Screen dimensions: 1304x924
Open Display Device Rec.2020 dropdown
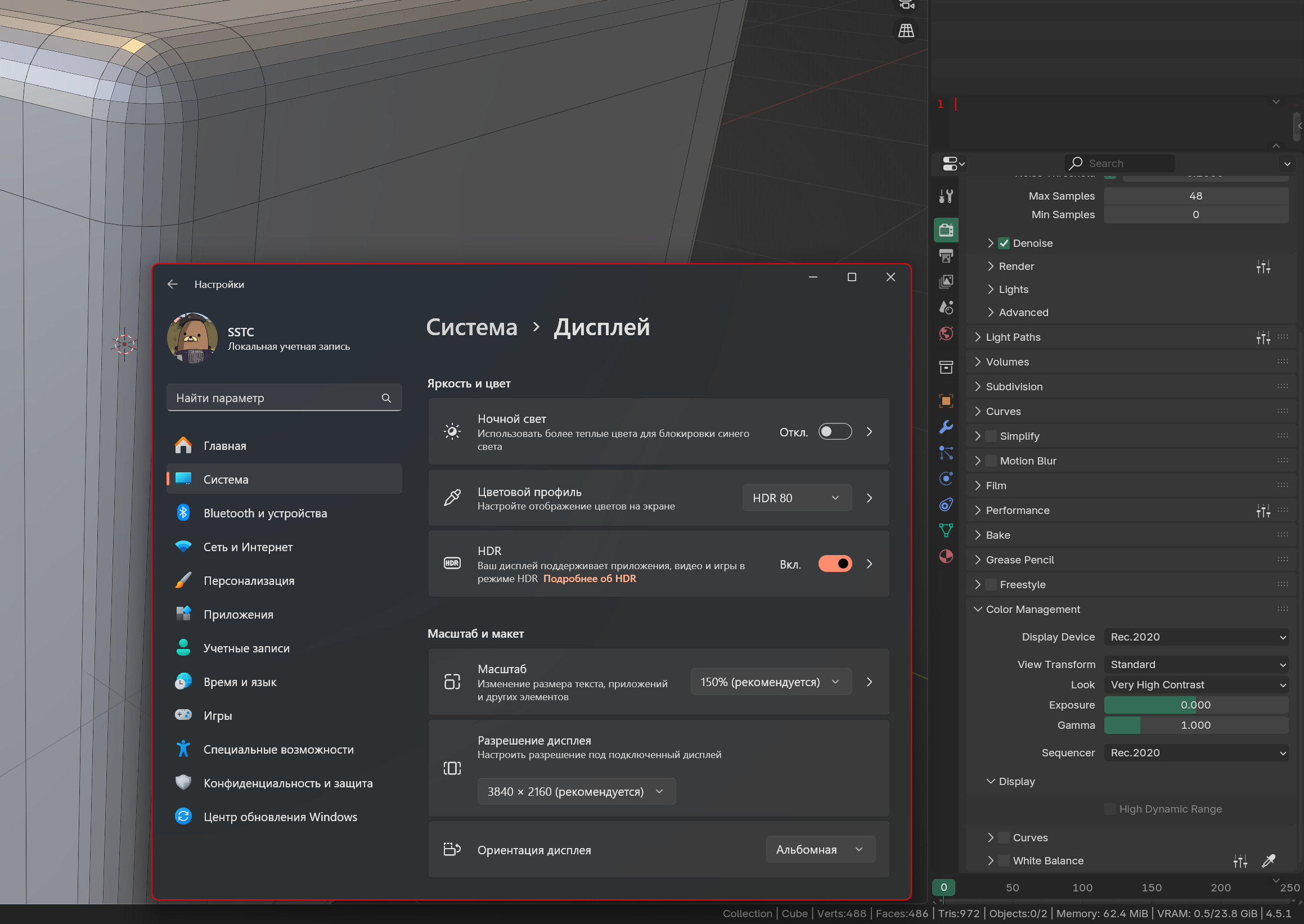pyautogui.click(x=1196, y=637)
